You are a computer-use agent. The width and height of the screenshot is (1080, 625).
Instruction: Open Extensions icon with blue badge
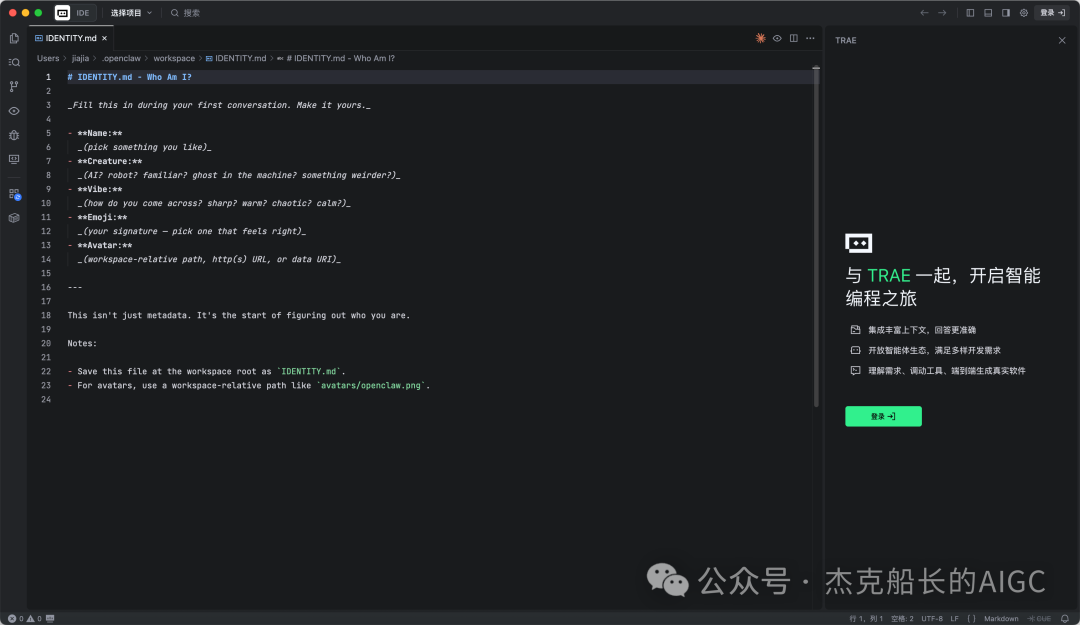point(14,194)
